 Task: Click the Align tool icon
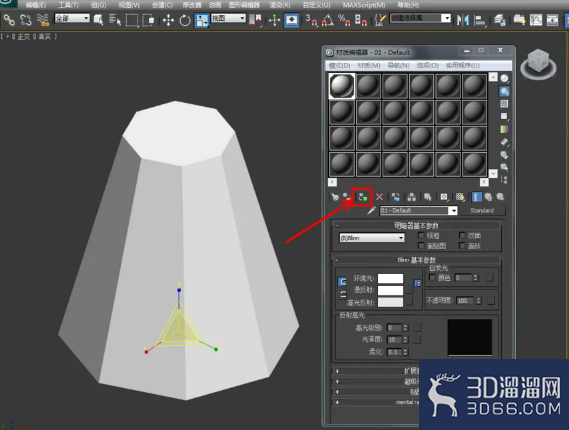click(x=480, y=20)
